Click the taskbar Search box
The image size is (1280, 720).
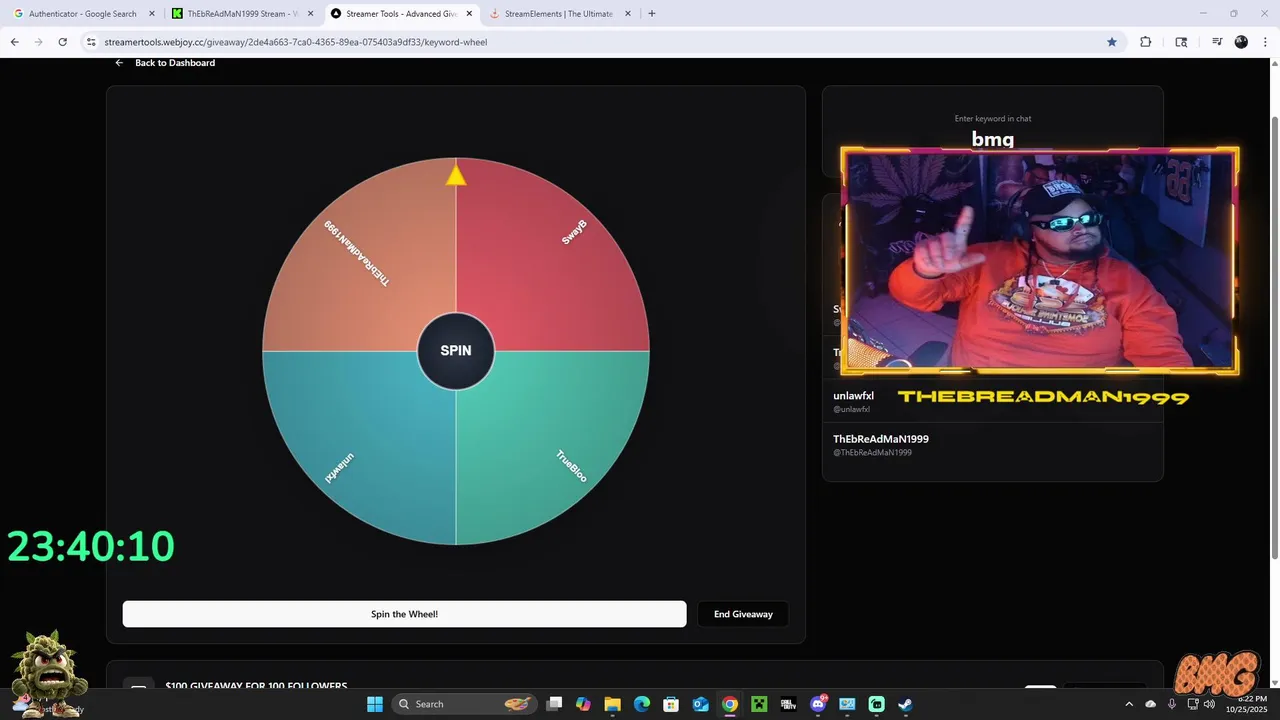(x=466, y=704)
